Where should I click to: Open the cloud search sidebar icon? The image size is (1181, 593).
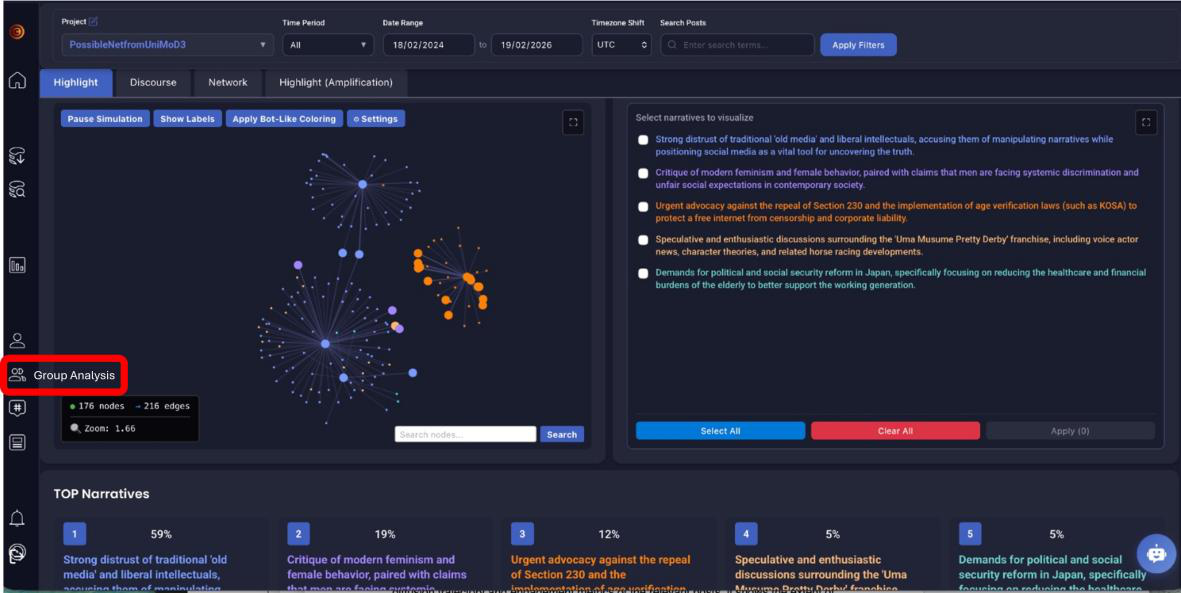(17, 188)
